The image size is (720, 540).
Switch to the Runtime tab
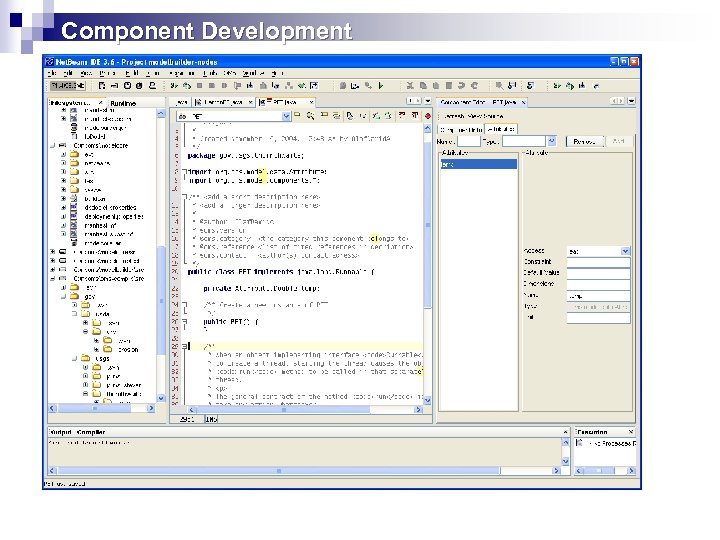click(123, 103)
